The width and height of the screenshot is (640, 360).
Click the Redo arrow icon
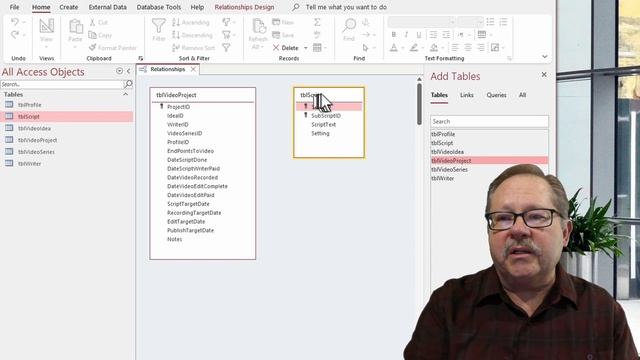pyautogui.click(x=15, y=35)
